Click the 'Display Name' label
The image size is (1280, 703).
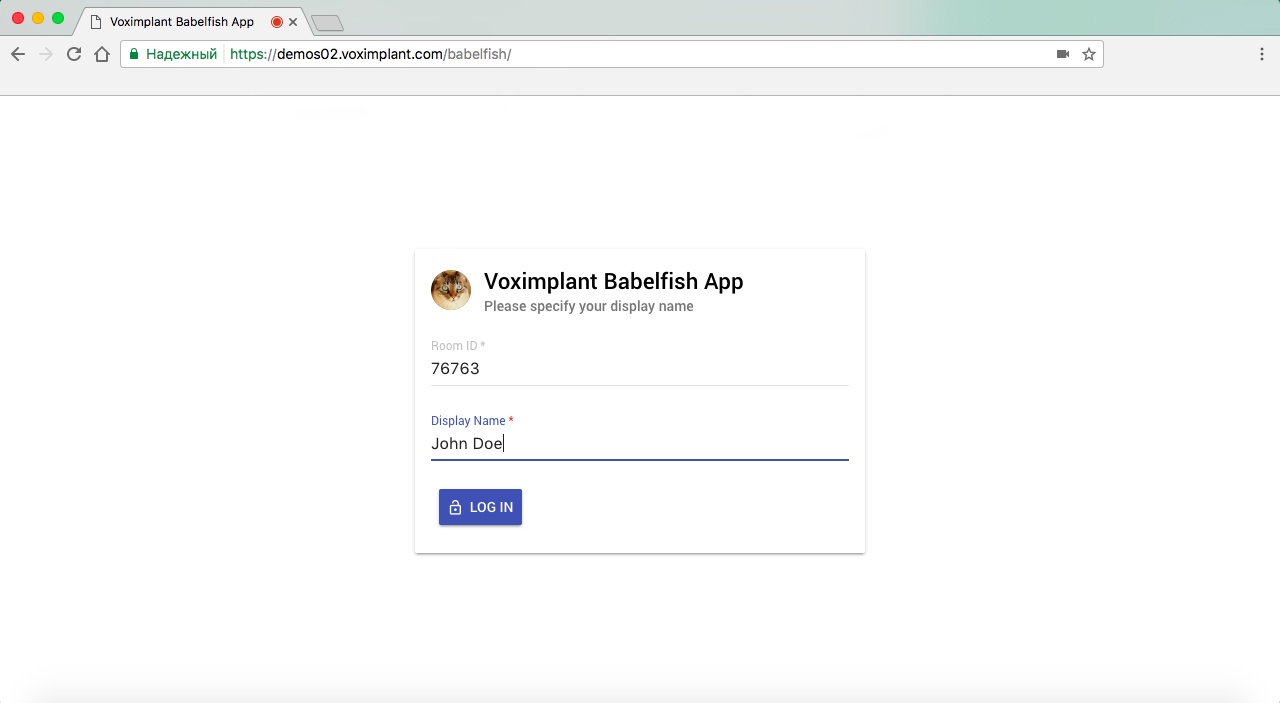point(472,421)
